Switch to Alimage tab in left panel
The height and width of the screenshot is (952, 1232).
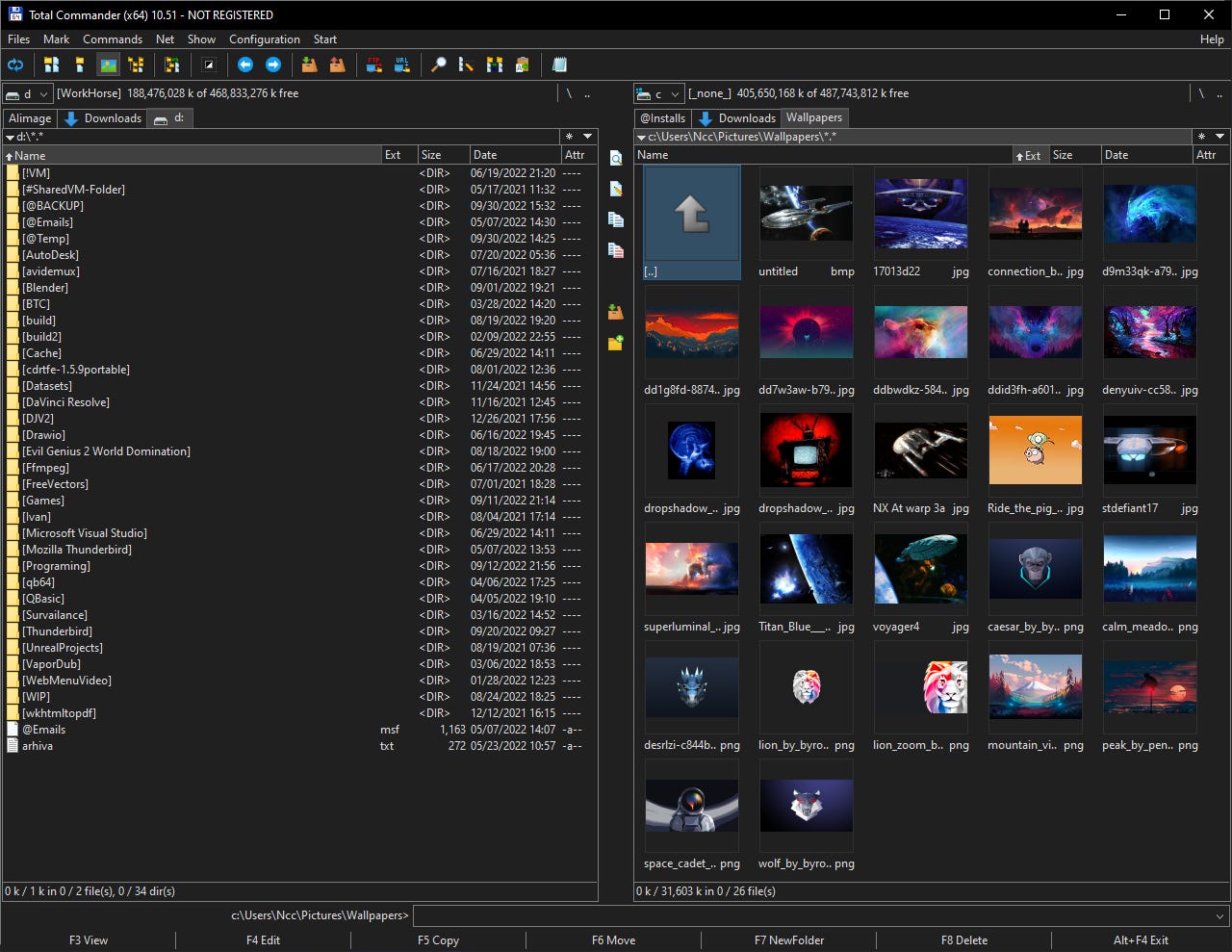pyautogui.click(x=30, y=118)
